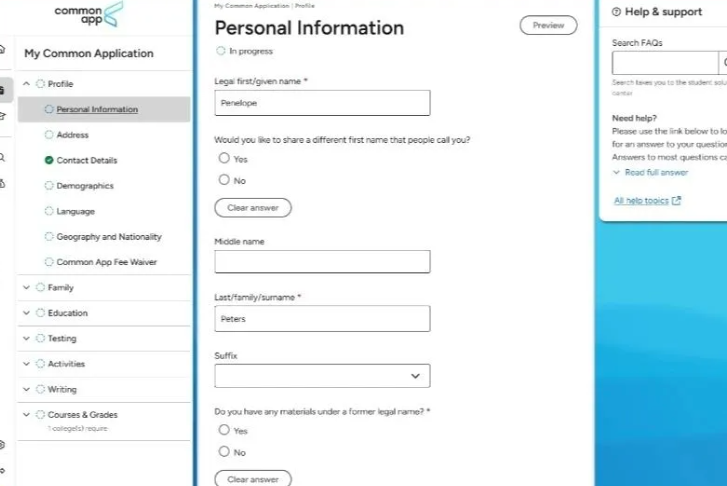This screenshot has height=486, width=727.
Task: Open Demographics in the sidebar
Action: 85,186
